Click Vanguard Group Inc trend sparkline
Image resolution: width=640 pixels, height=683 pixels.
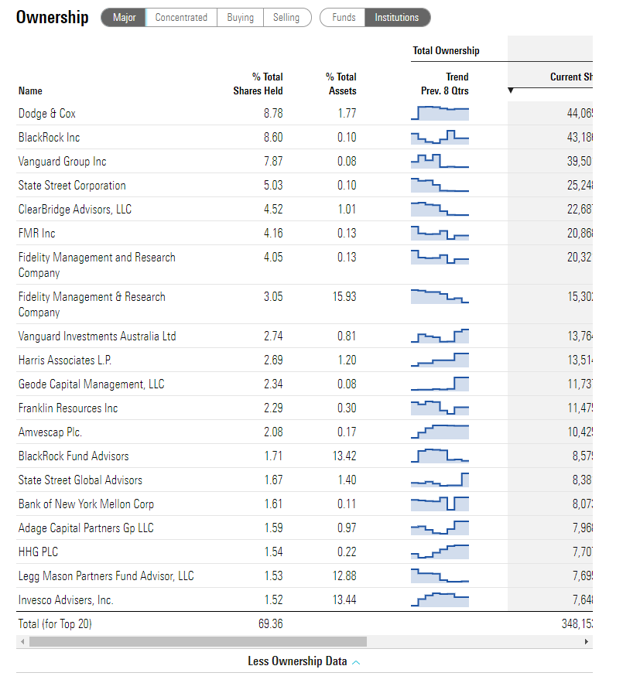440,161
